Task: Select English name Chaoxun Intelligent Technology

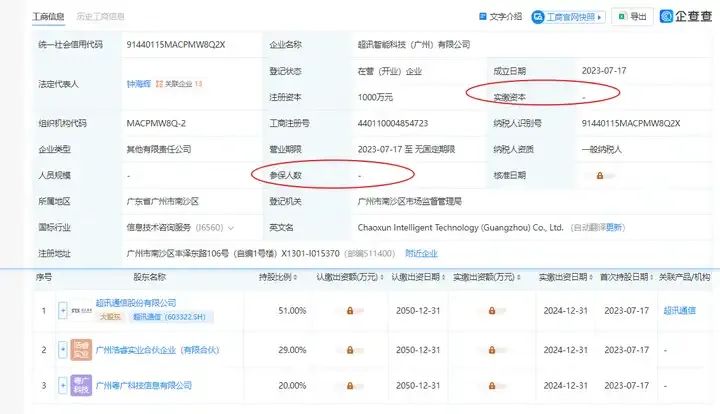Action: point(461,228)
